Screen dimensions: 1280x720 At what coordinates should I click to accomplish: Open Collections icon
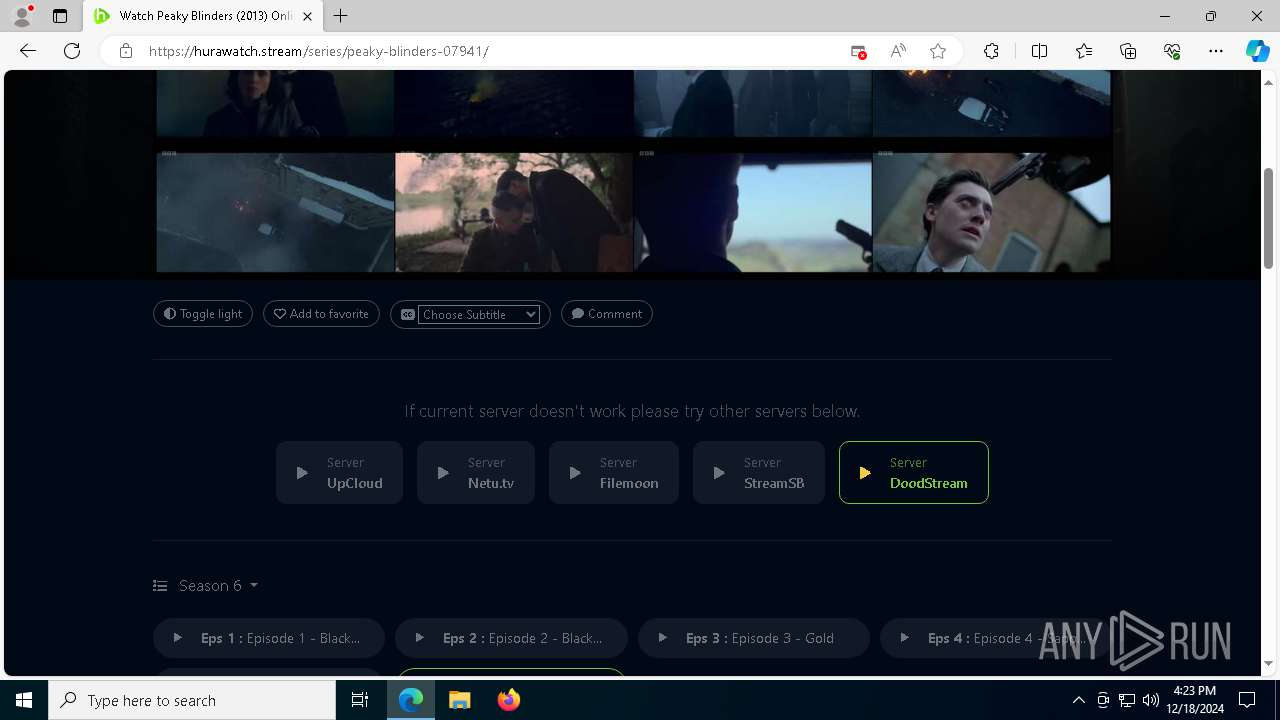pos(1128,51)
